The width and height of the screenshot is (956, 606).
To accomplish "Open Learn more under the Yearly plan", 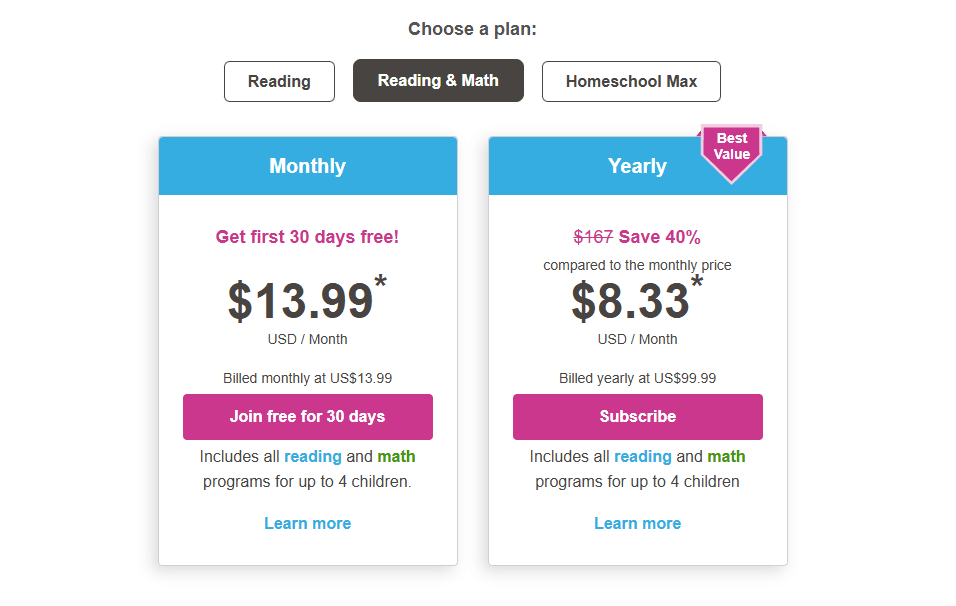I will [637, 523].
